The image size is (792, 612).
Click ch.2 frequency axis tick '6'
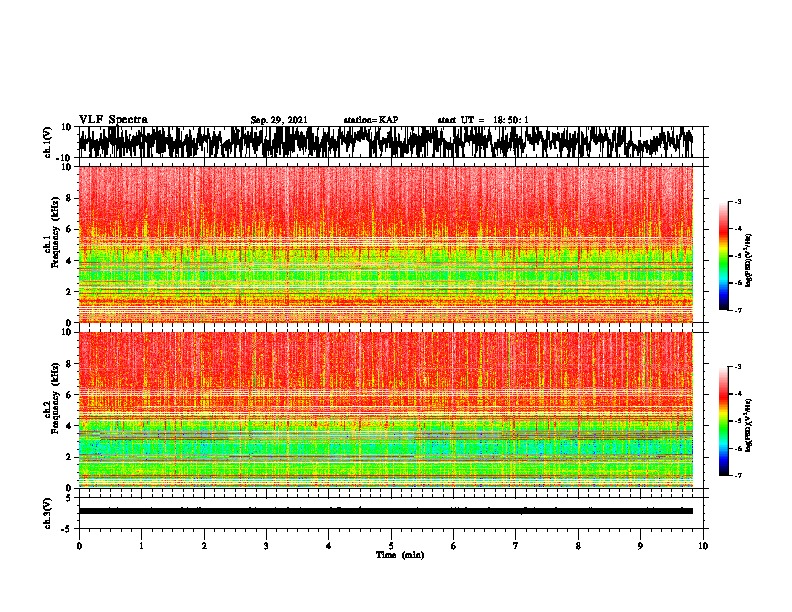coord(70,395)
